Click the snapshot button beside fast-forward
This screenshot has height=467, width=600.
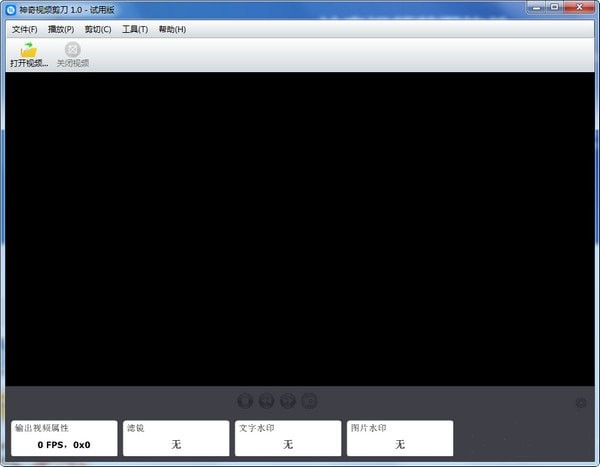coord(310,401)
